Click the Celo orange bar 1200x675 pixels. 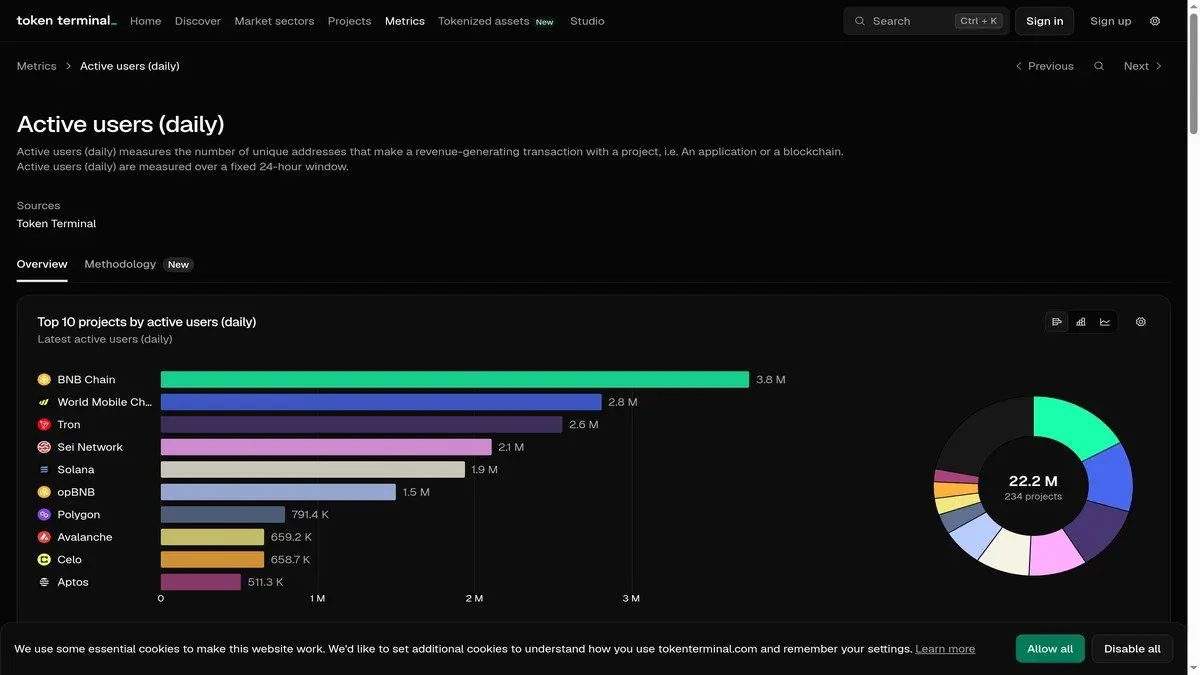coord(212,560)
